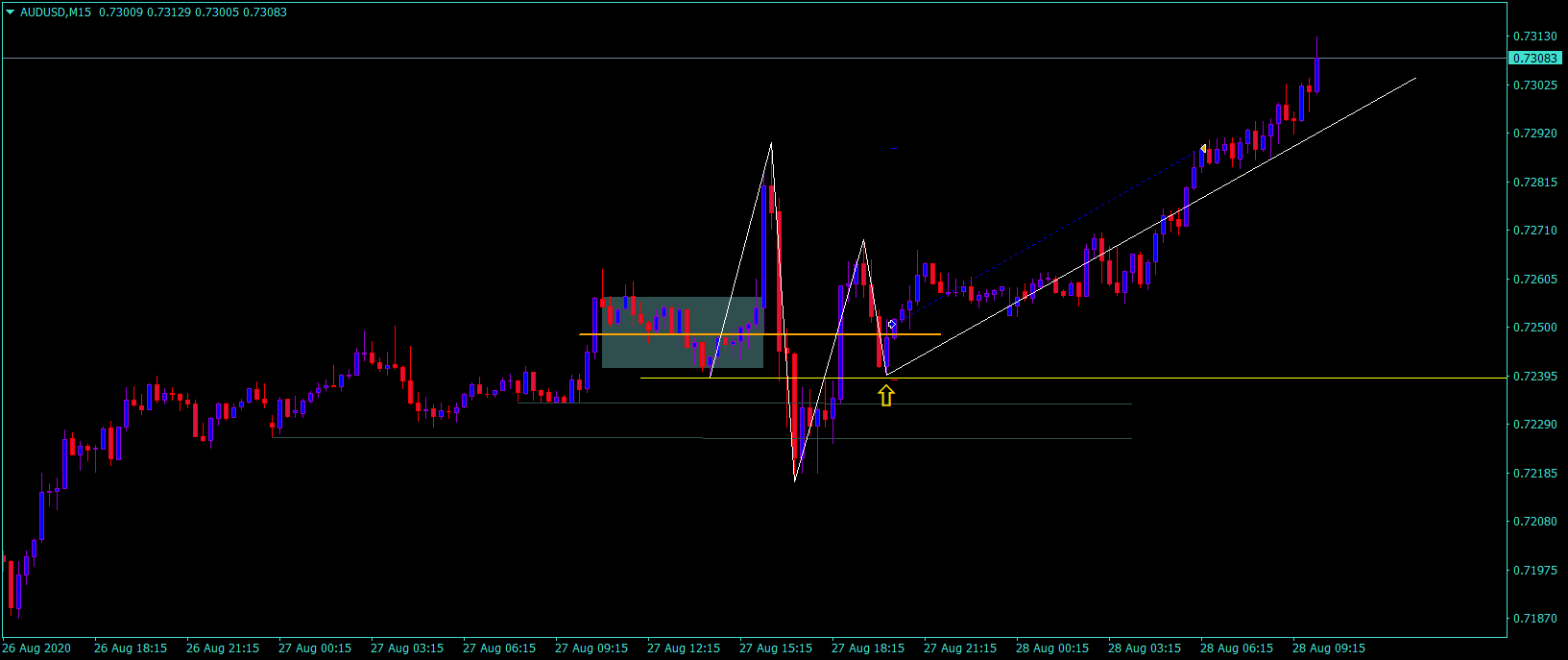Click the 28 Aug 06:15 time label
This screenshot has height=660, width=1568.
coord(1237,648)
